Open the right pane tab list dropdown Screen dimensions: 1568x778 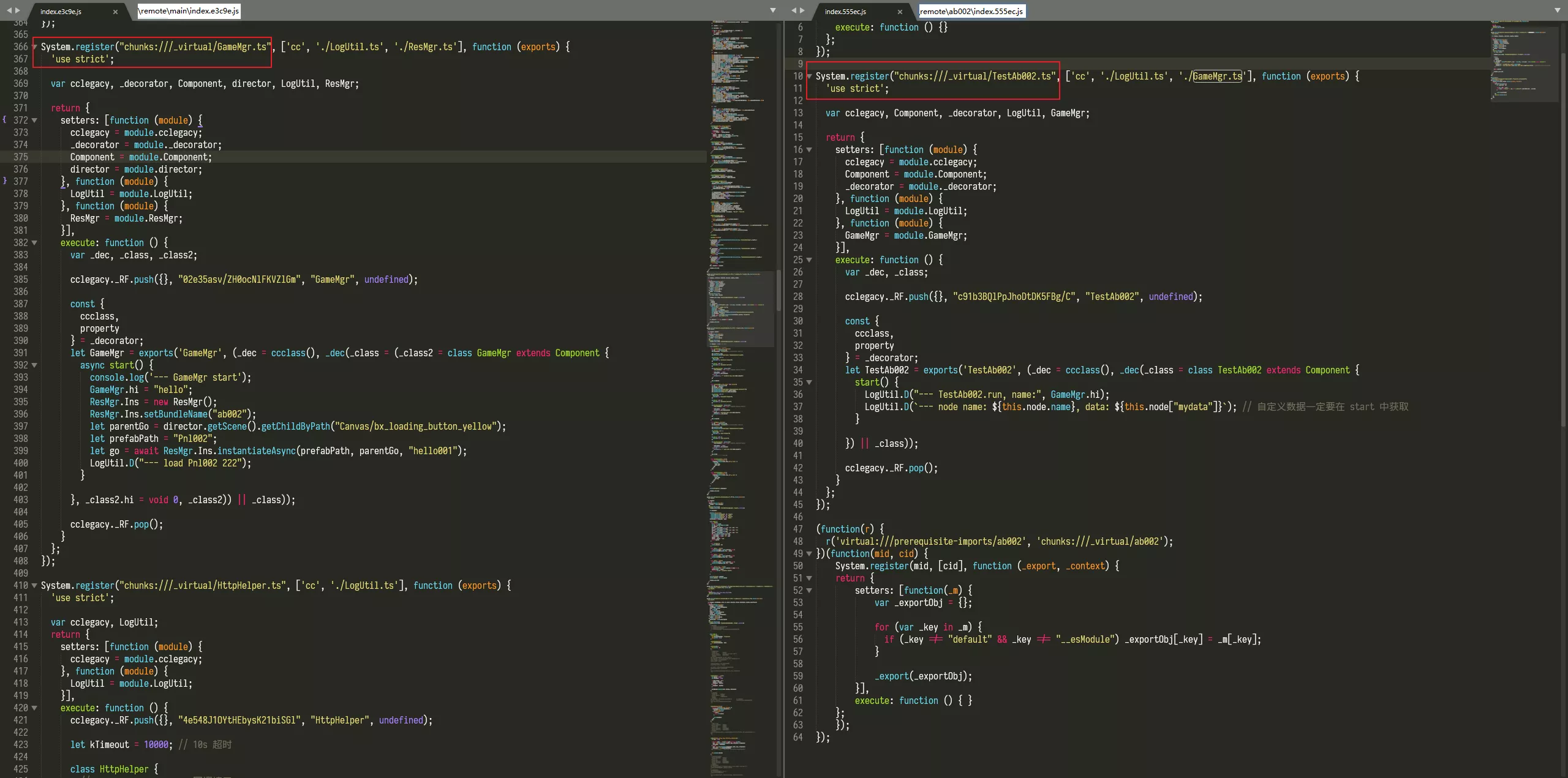click(x=1558, y=10)
